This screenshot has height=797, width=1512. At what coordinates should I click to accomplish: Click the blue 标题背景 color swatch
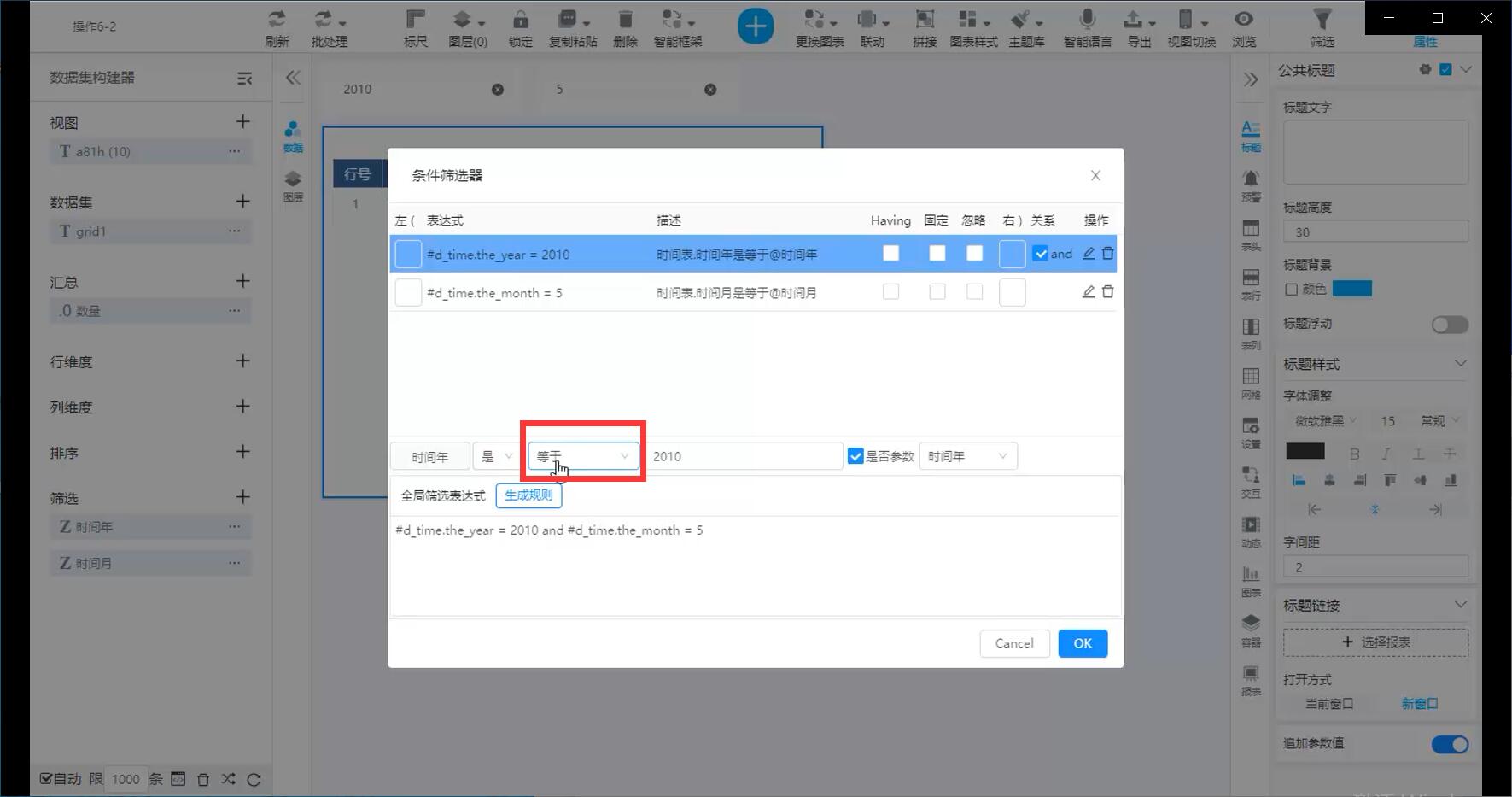point(1352,289)
